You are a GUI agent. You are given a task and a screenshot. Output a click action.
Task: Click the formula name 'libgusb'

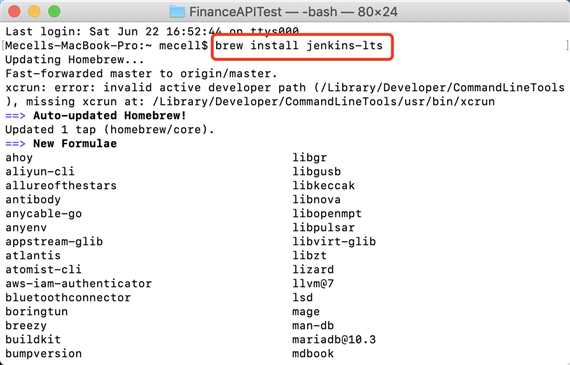pyautogui.click(x=316, y=172)
